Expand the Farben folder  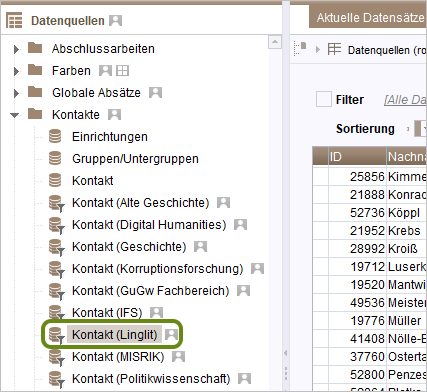point(16,71)
